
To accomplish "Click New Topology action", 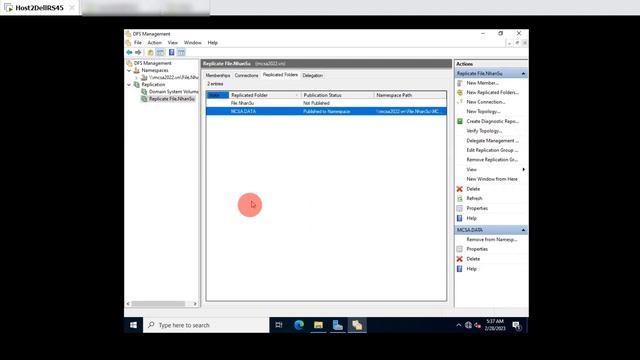I will pos(483,111).
